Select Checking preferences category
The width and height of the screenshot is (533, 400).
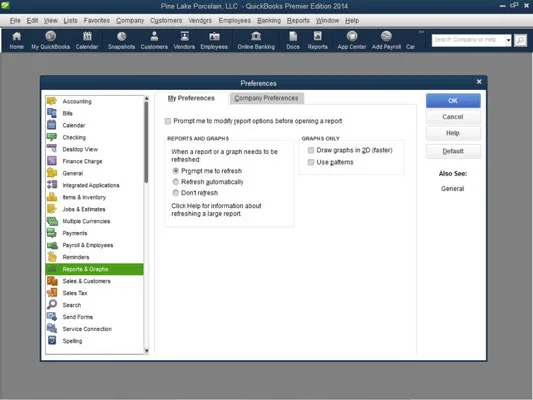point(94,137)
